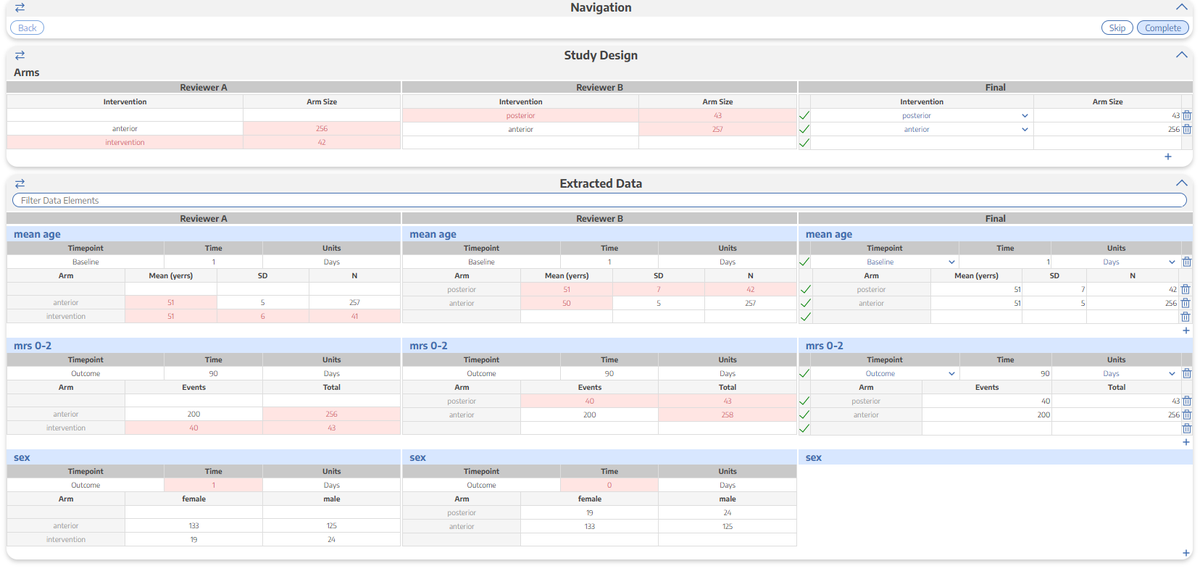1200x587 pixels.
Task: Toggle checkmark for Final posterior arm
Action: click(805, 116)
